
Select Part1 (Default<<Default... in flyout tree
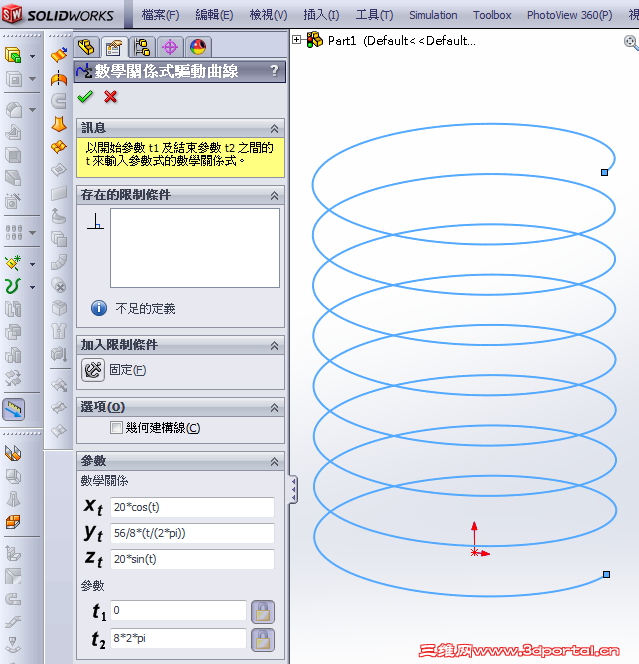[401, 41]
